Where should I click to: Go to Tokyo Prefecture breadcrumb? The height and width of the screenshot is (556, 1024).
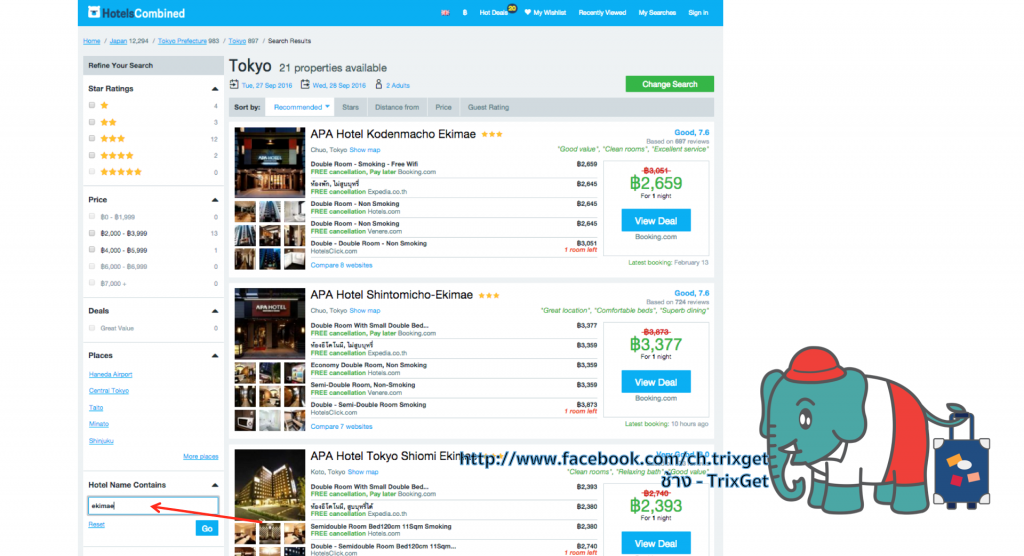click(x=182, y=41)
